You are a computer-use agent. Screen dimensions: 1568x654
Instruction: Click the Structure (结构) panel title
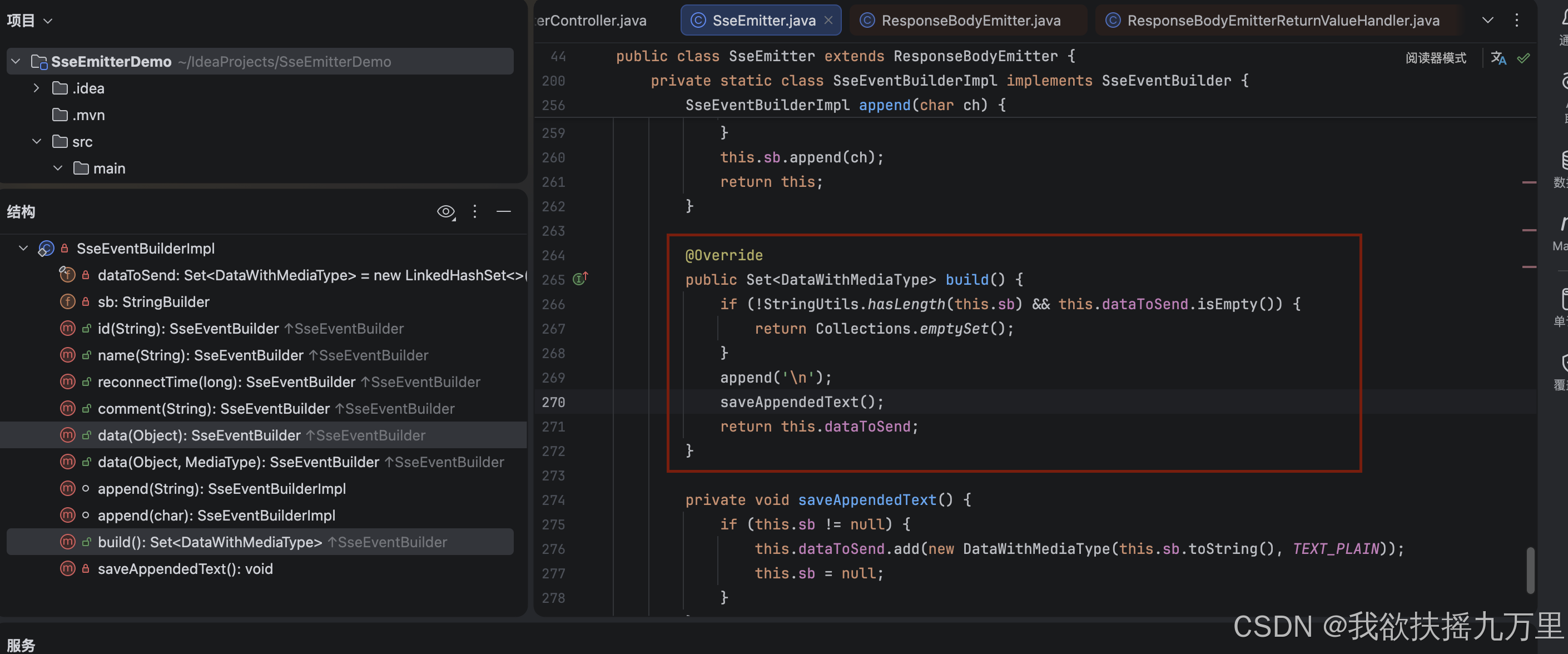coord(21,211)
